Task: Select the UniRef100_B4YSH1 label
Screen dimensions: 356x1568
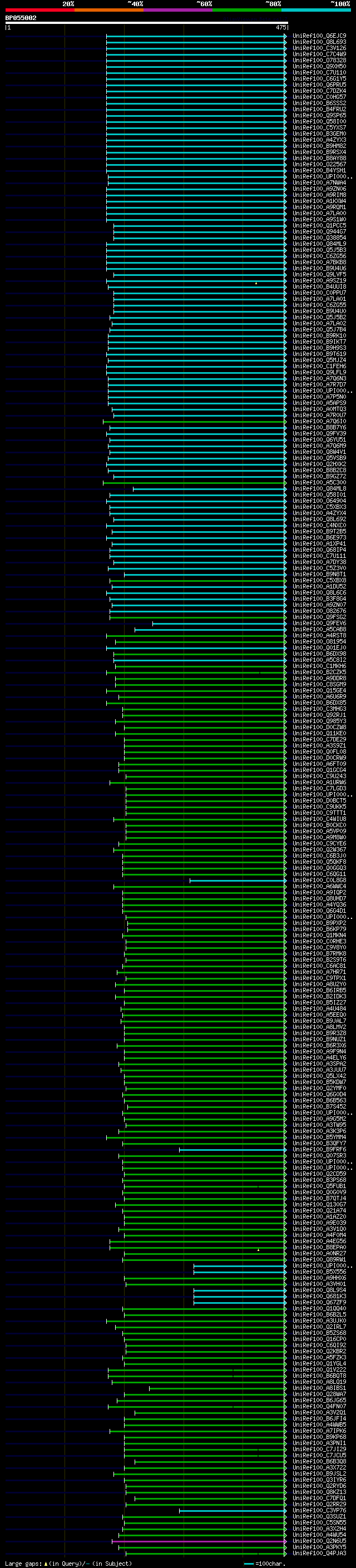Action: pyautogui.click(x=319, y=170)
